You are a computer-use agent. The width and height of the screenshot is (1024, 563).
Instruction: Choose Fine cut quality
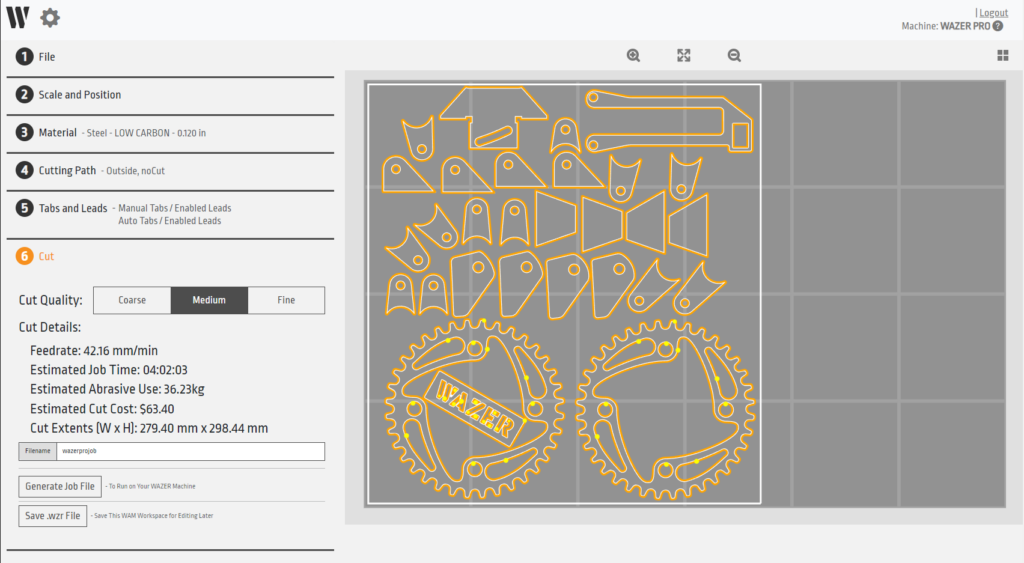(286, 300)
